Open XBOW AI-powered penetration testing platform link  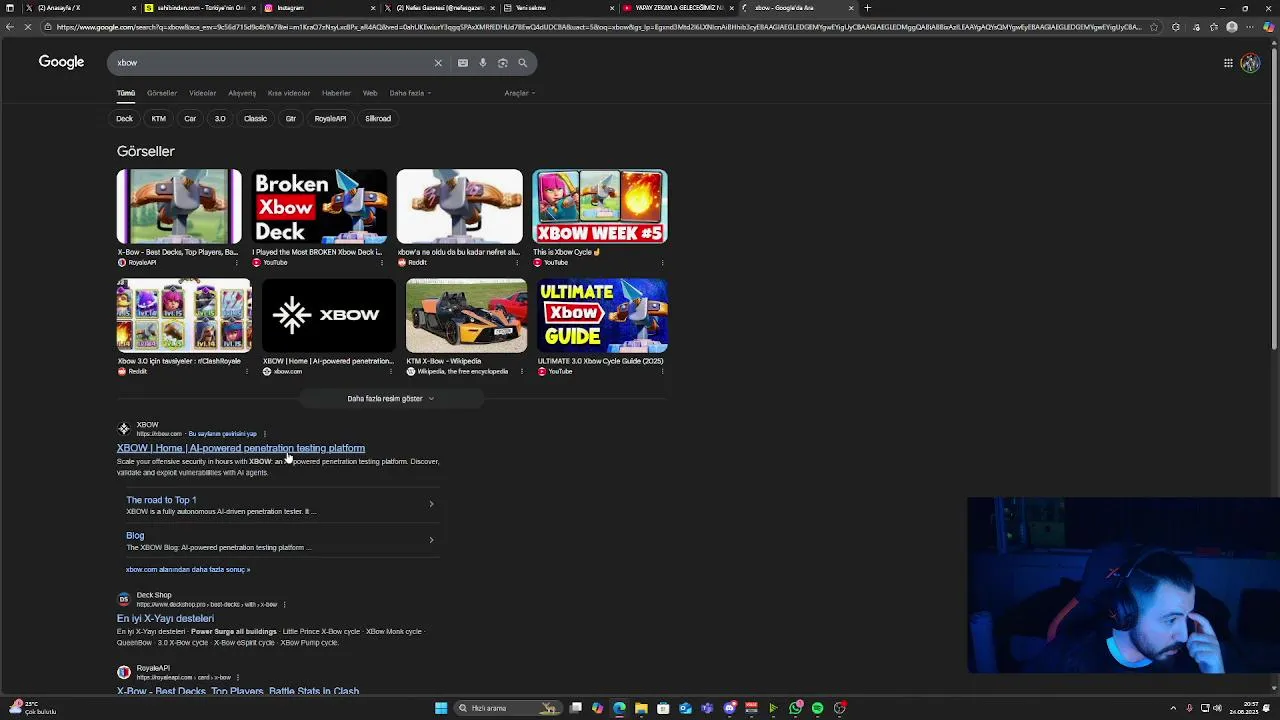241,448
